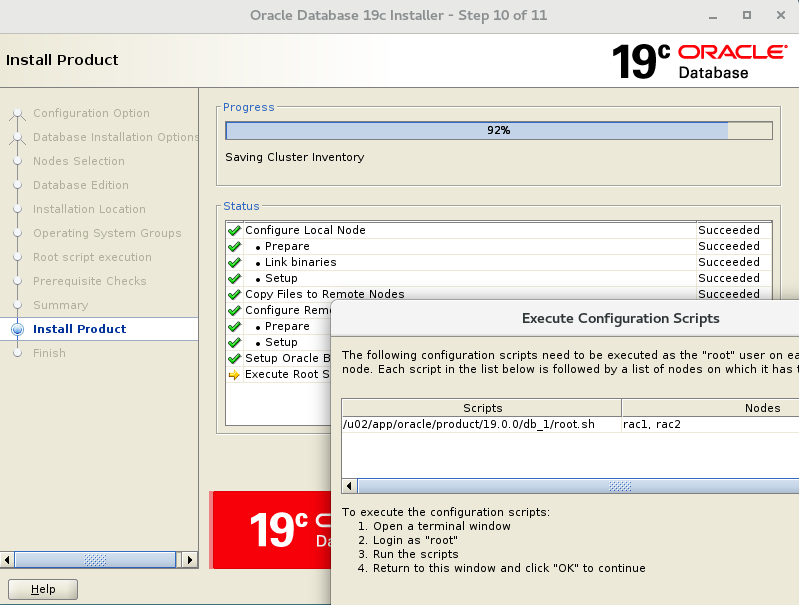Click checkmark icon next to Link binaries
This screenshot has width=799, height=605.
point(234,262)
